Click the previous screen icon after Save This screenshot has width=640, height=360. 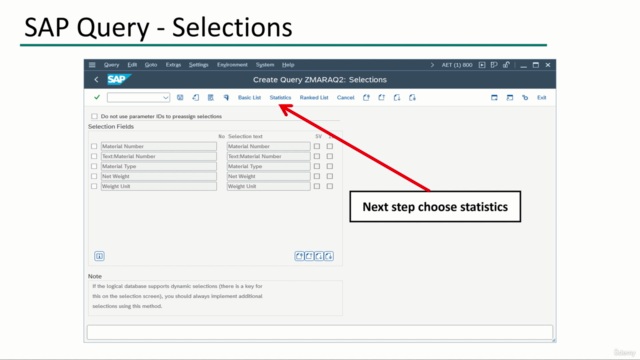click(196, 98)
